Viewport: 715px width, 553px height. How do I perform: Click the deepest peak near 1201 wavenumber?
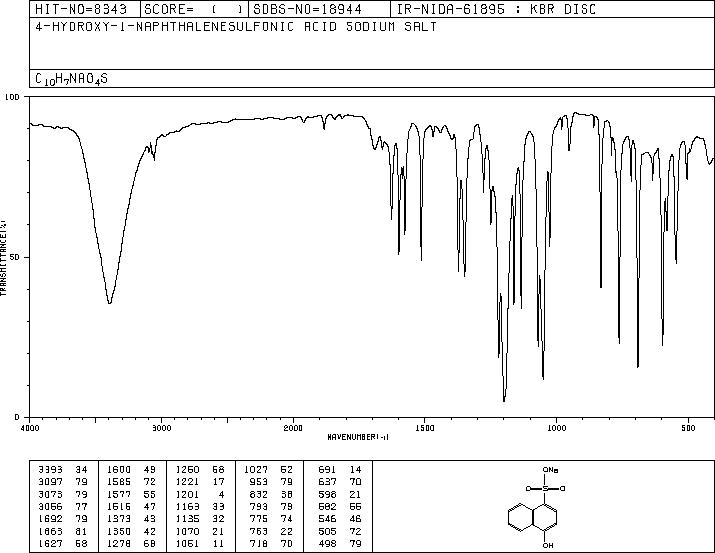tap(504, 401)
